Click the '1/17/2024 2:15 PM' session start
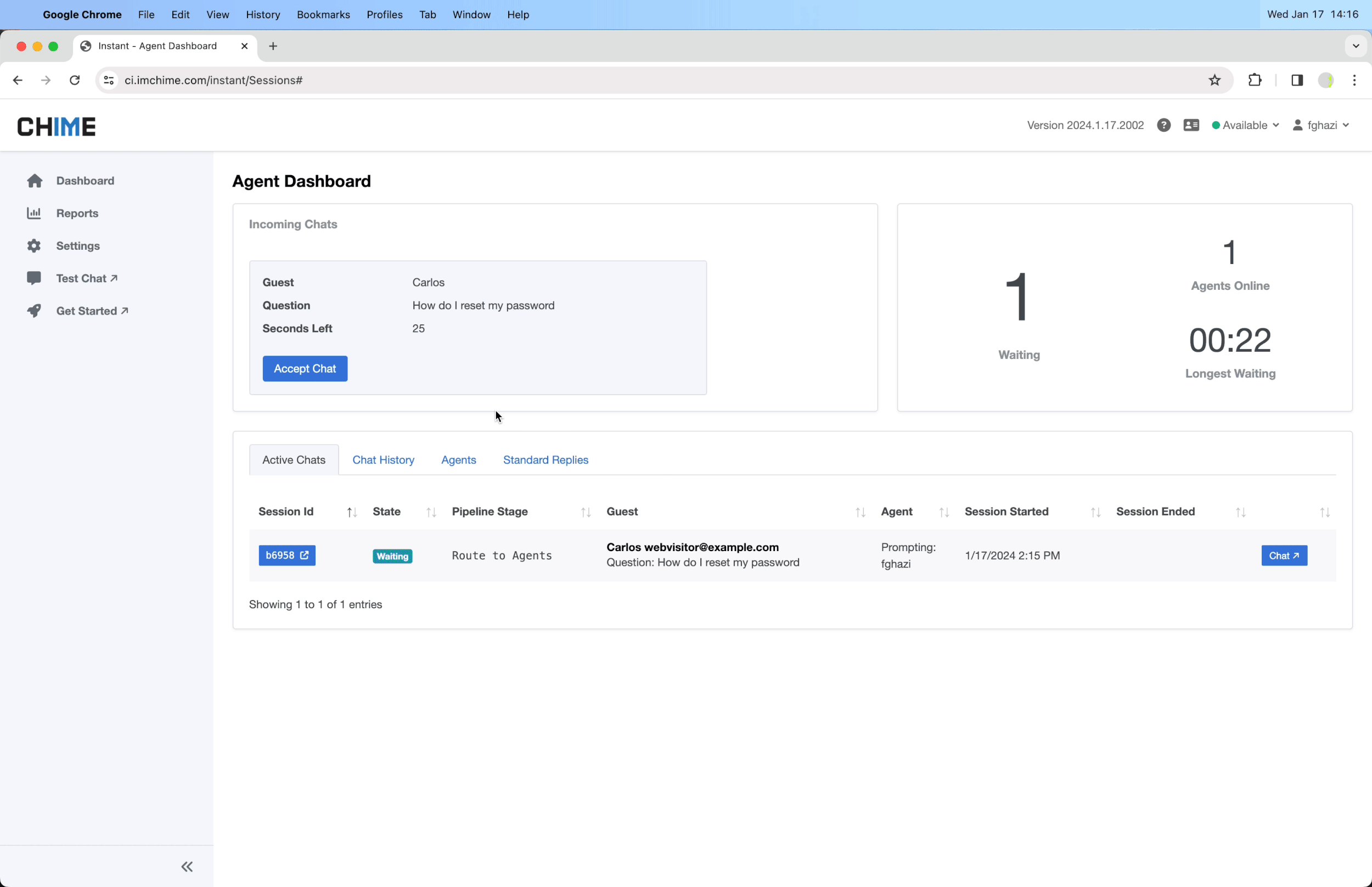The height and width of the screenshot is (887, 1372). click(x=1012, y=555)
